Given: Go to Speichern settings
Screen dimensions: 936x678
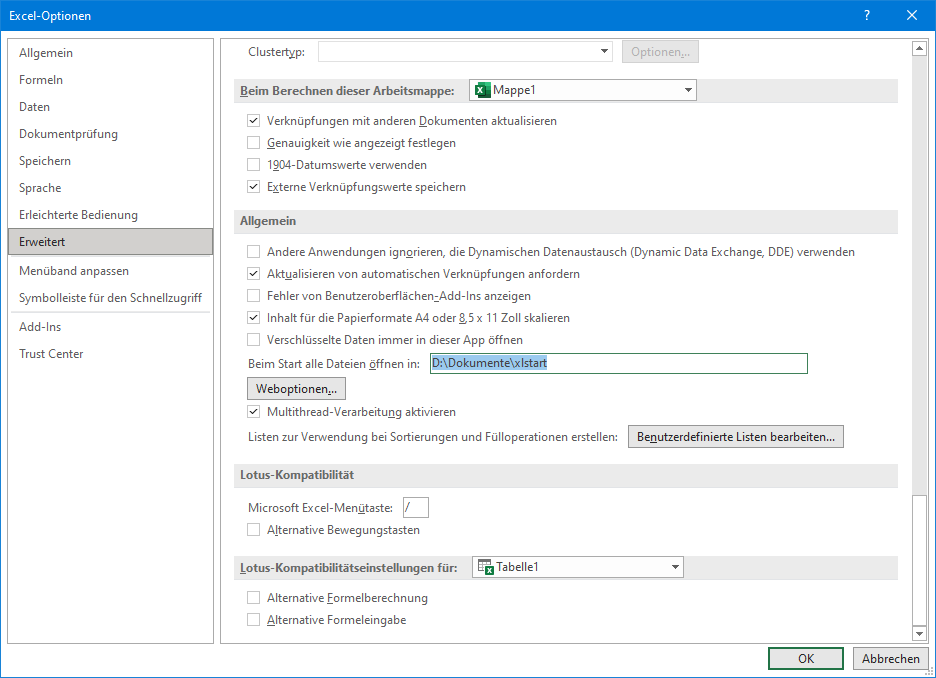Looking at the screenshot, I should [x=110, y=161].
